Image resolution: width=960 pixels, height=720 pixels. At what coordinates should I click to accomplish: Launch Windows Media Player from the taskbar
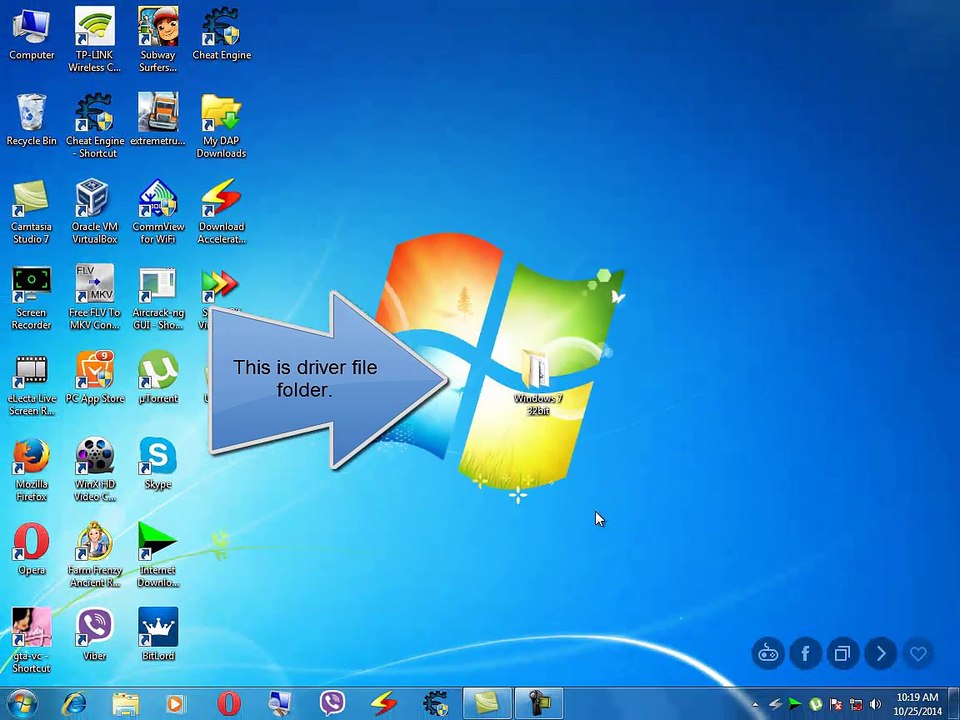click(176, 703)
